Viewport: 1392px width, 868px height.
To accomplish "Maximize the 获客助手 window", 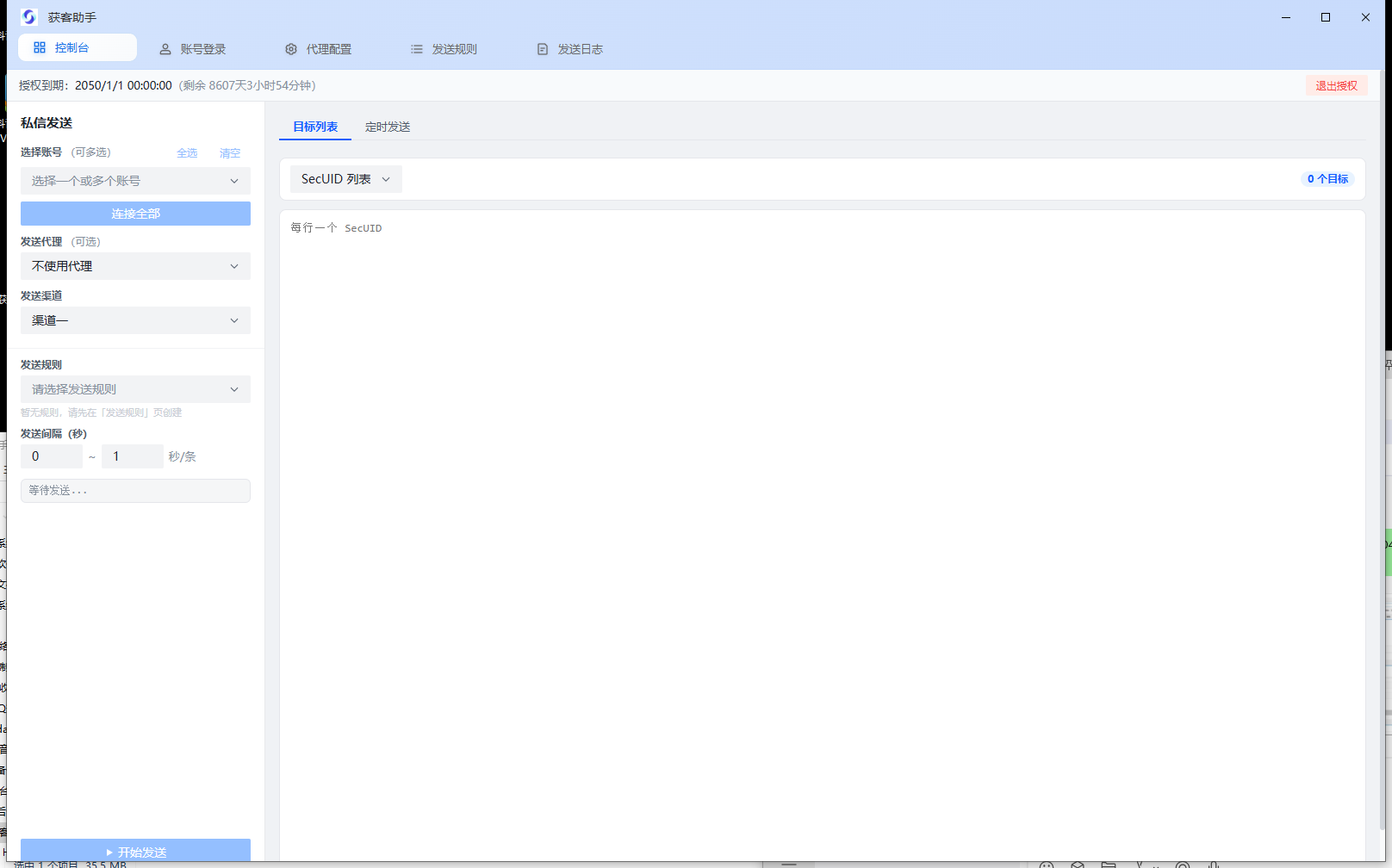I will tap(1326, 17).
